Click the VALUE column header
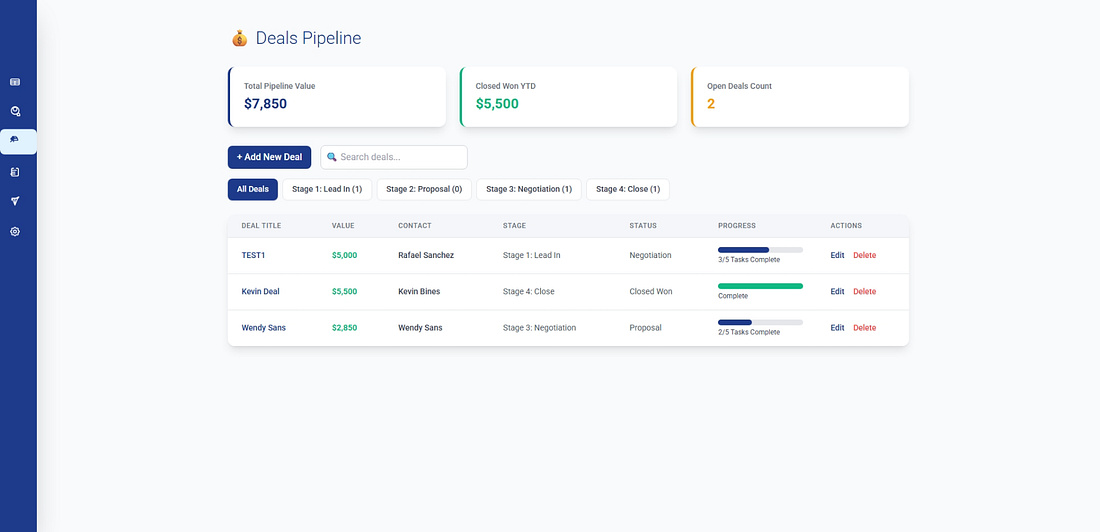 (x=343, y=226)
